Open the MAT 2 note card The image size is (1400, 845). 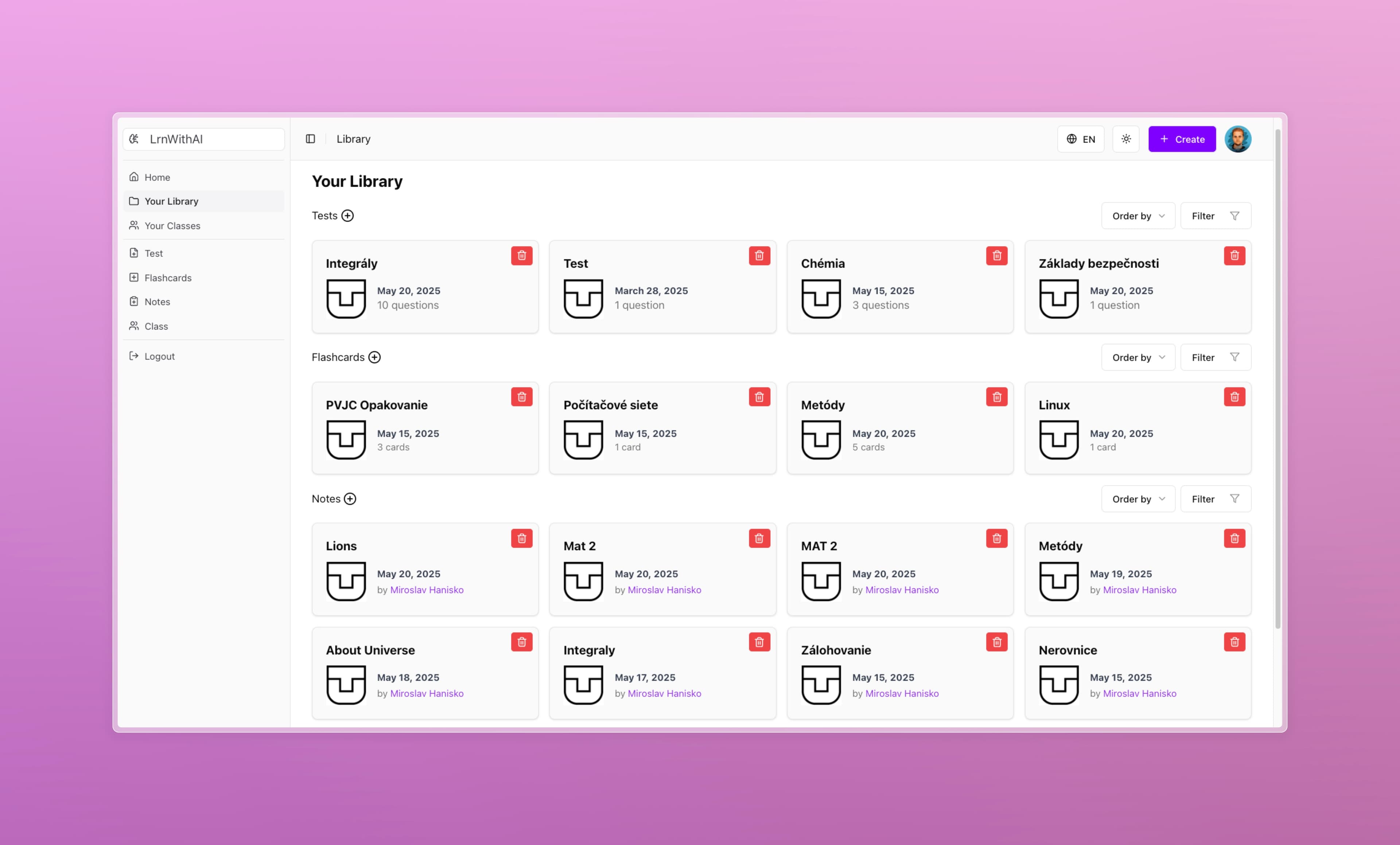pos(900,569)
